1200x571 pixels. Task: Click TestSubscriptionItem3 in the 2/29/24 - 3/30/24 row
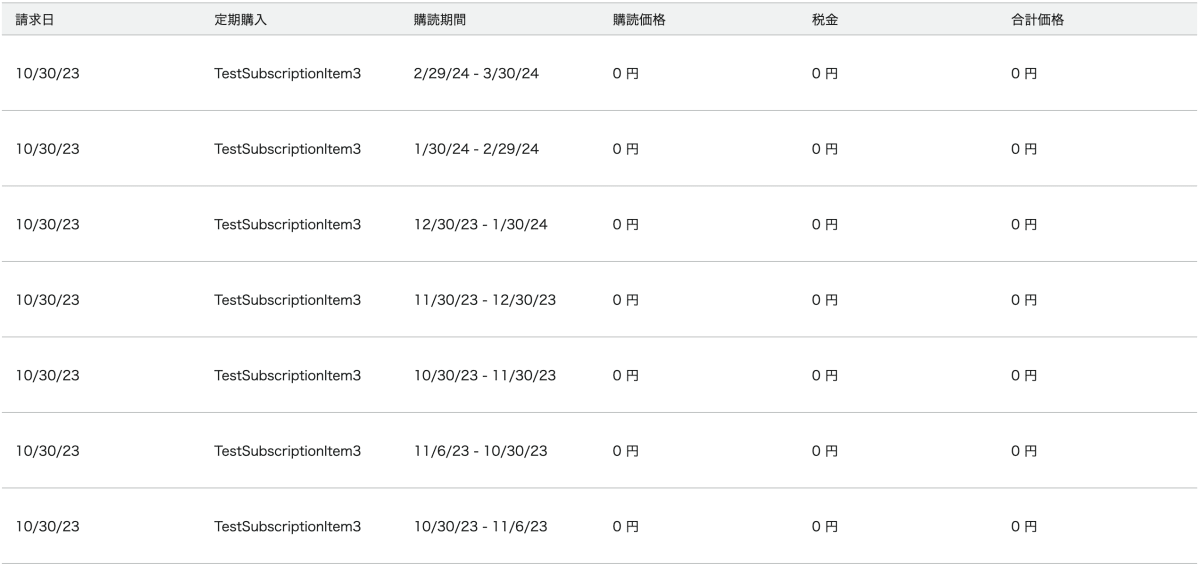(288, 74)
